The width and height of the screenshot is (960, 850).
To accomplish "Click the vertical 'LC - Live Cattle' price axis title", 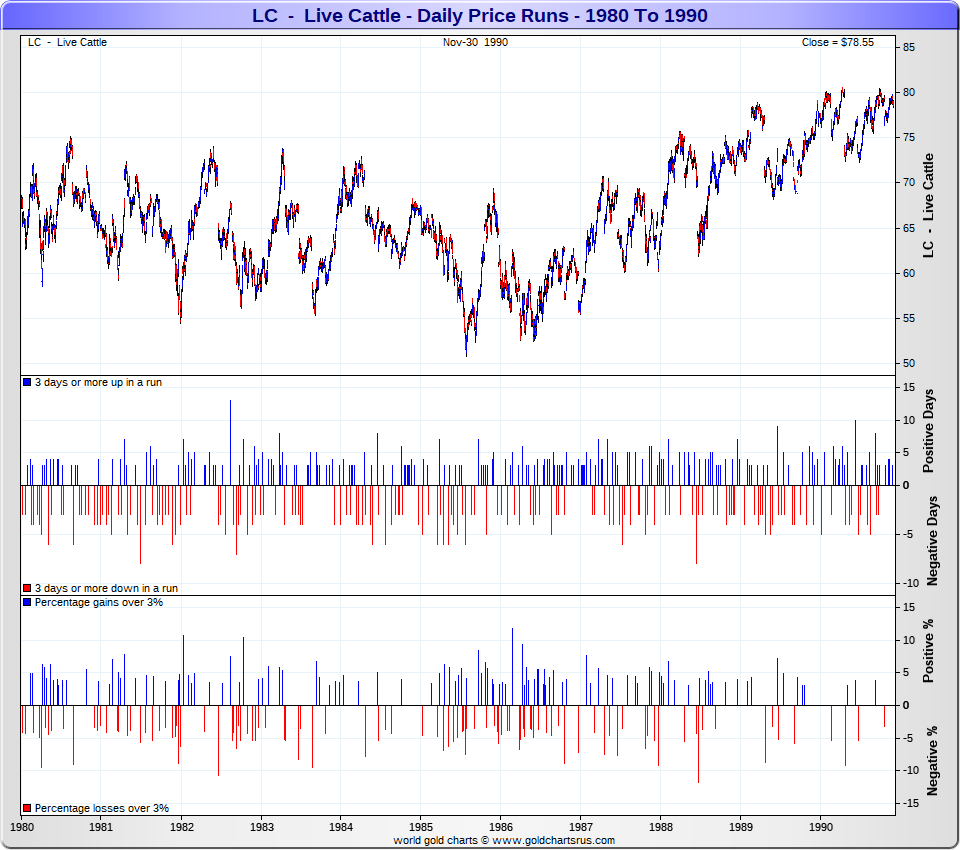I will click(929, 205).
